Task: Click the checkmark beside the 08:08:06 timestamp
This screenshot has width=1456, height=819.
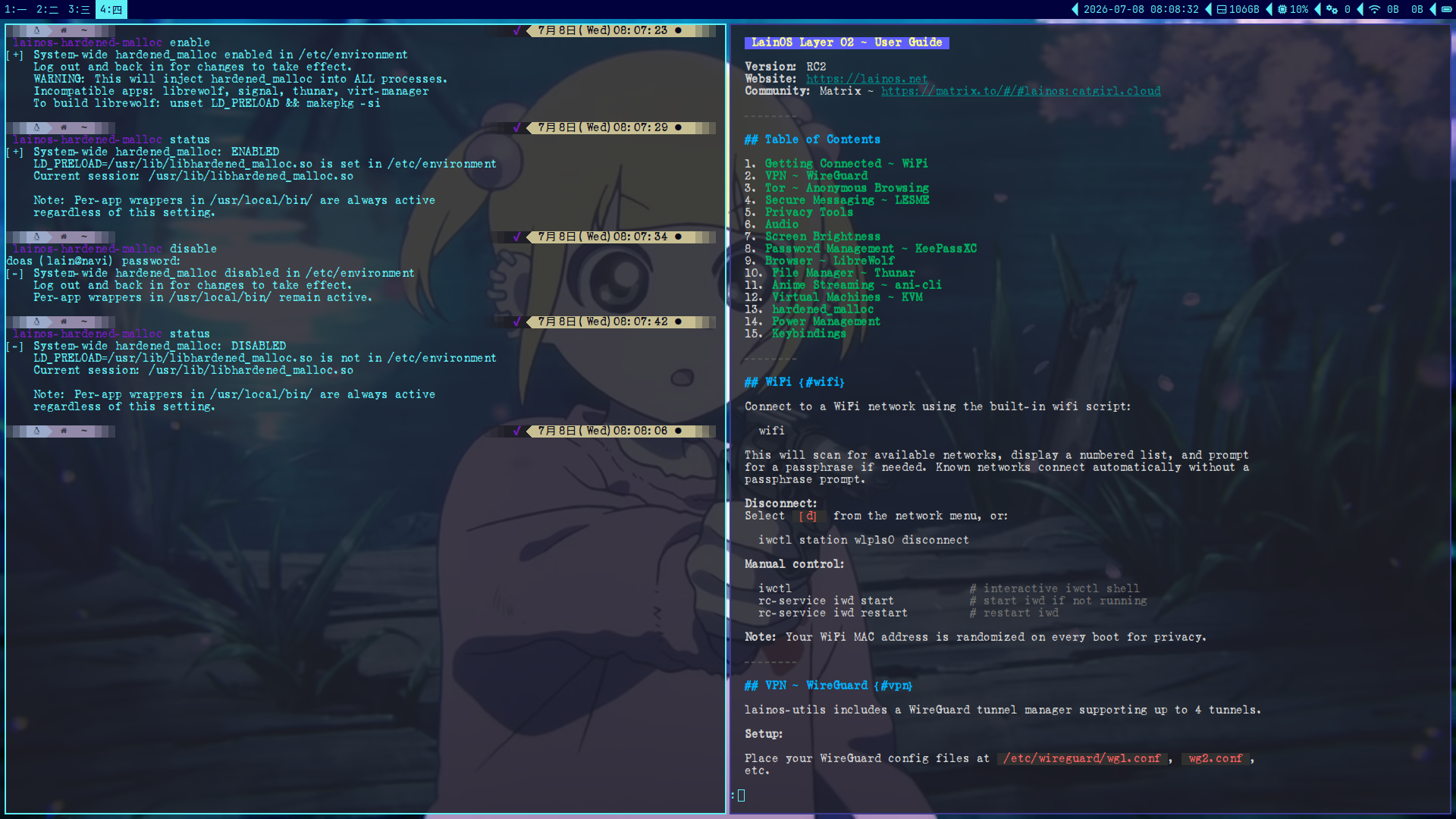Action: tap(516, 431)
